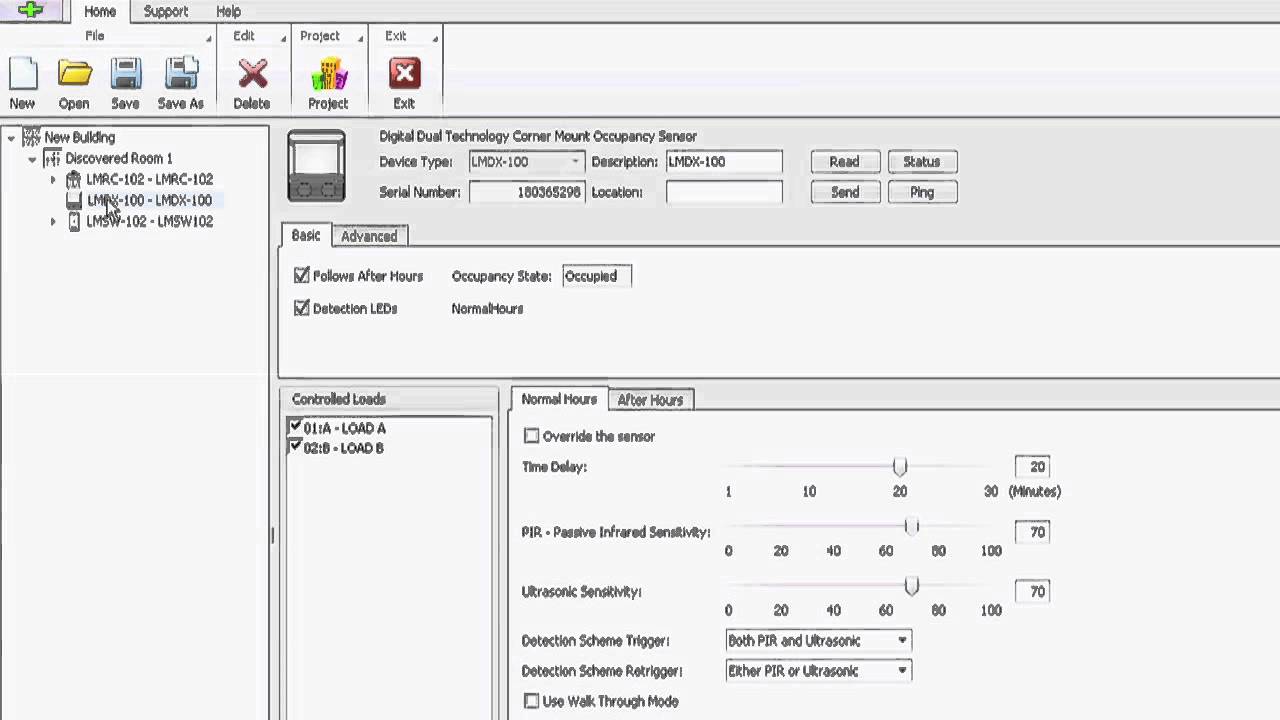Screen dimensions: 1280x720
Task: Click the Description text field
Action: click(x=724, y=161)
